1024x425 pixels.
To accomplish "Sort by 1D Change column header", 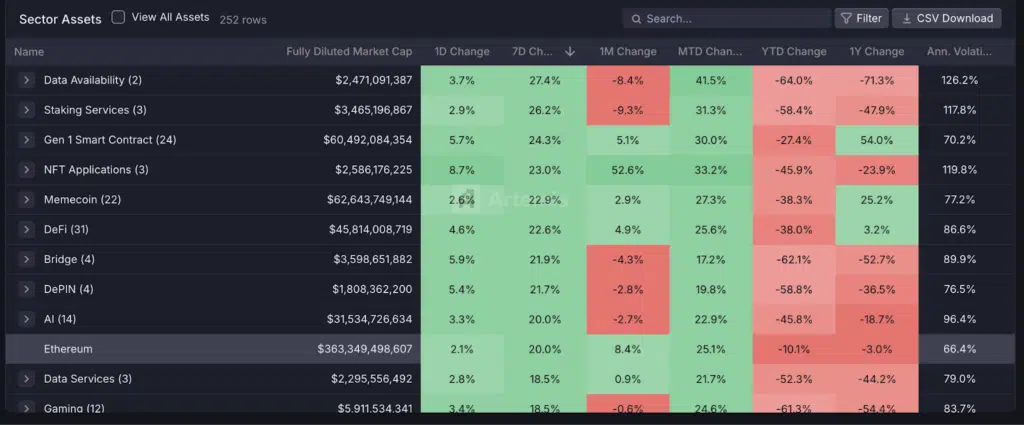I will (462, 52).
